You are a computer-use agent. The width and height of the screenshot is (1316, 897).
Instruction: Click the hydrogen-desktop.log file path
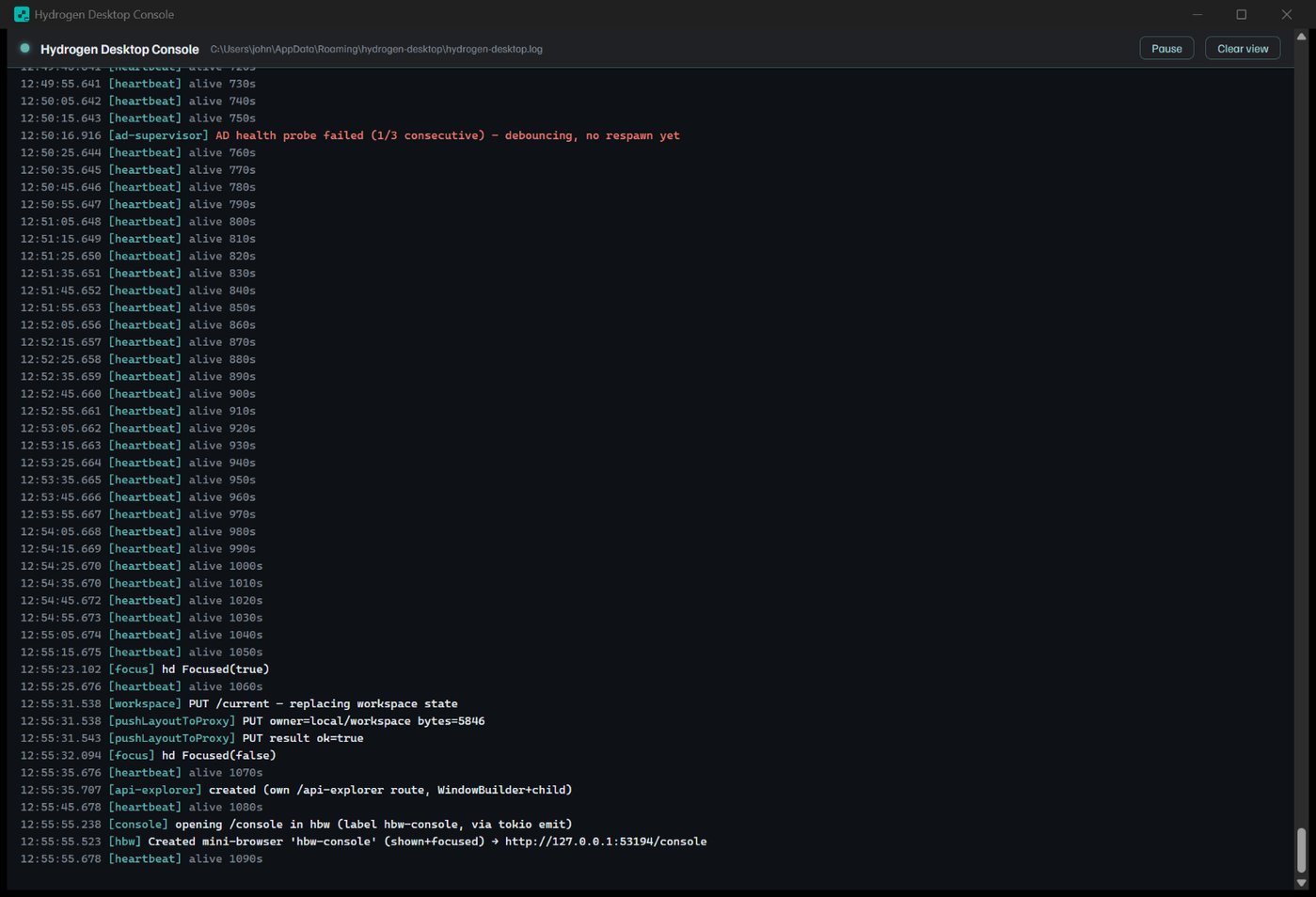376,49
